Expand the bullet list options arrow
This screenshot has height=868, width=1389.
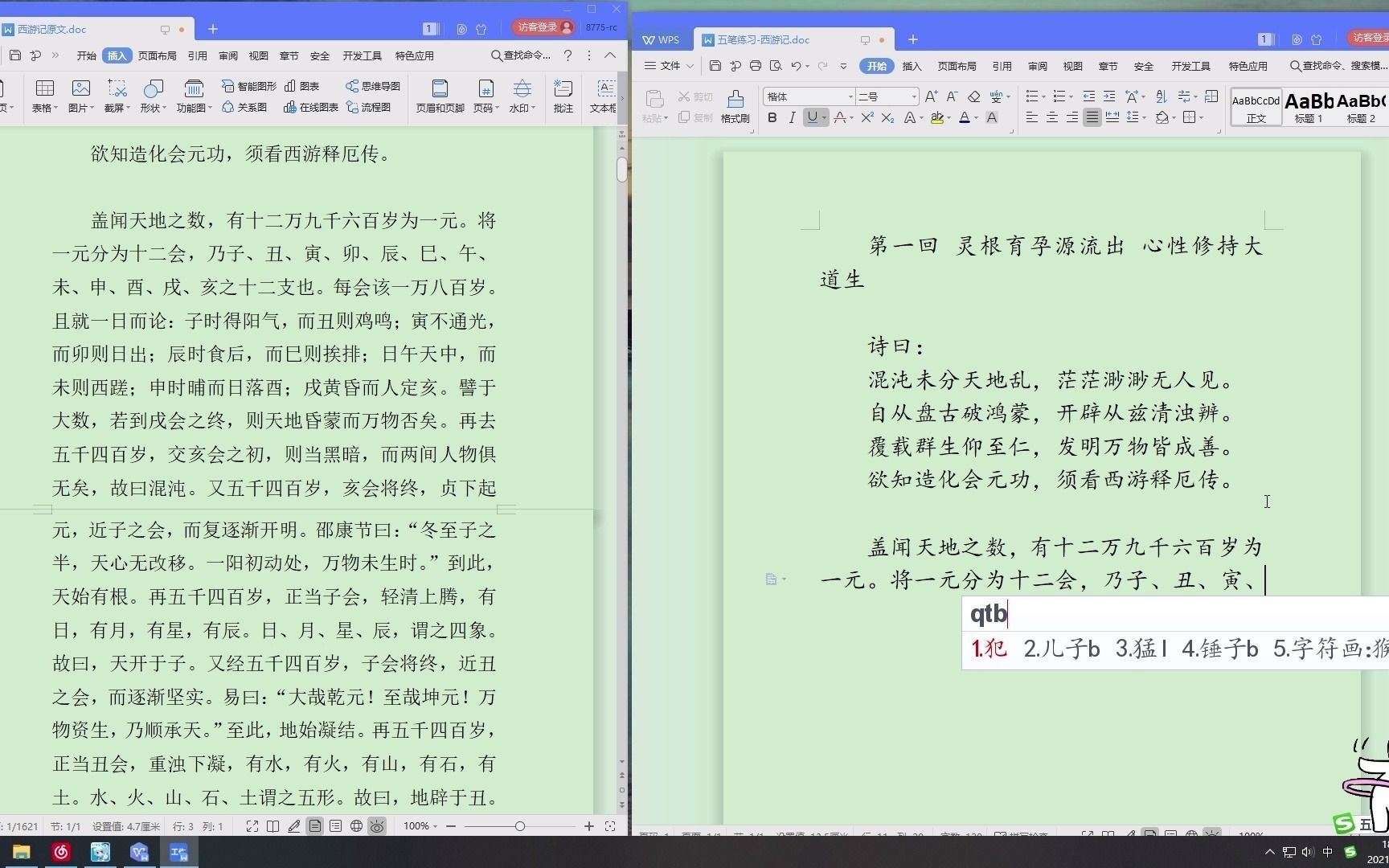click(x=1043, y=97)
